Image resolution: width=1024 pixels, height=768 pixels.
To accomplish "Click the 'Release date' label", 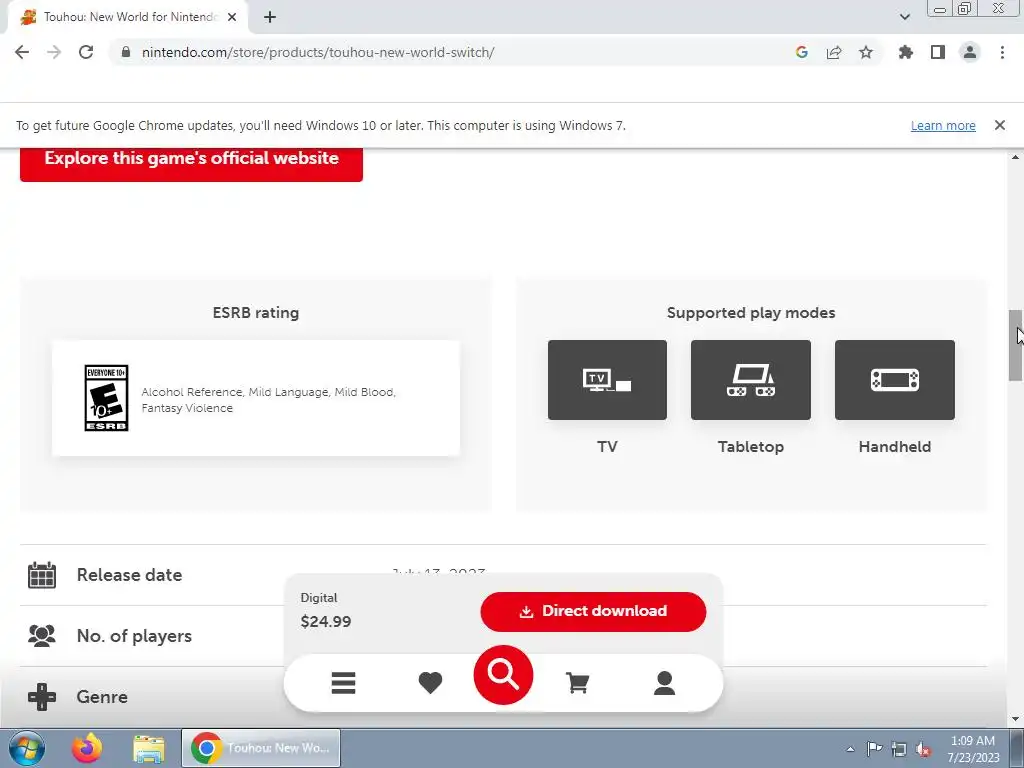I will click(x=129, y=575).
